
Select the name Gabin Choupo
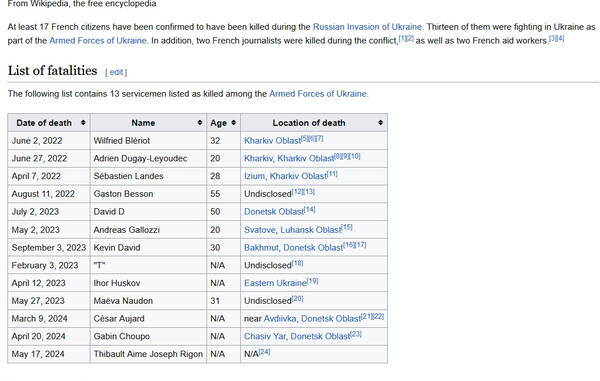122,336
